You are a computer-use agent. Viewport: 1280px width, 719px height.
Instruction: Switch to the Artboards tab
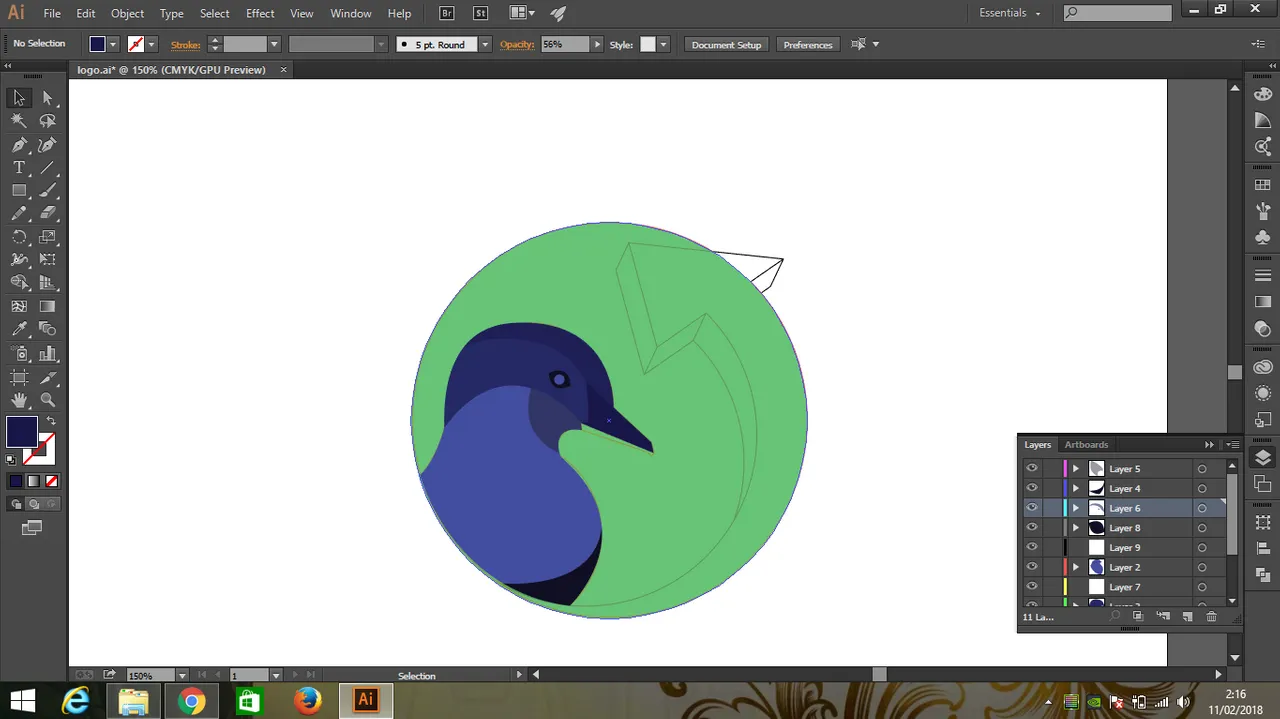coord(1086,445)
